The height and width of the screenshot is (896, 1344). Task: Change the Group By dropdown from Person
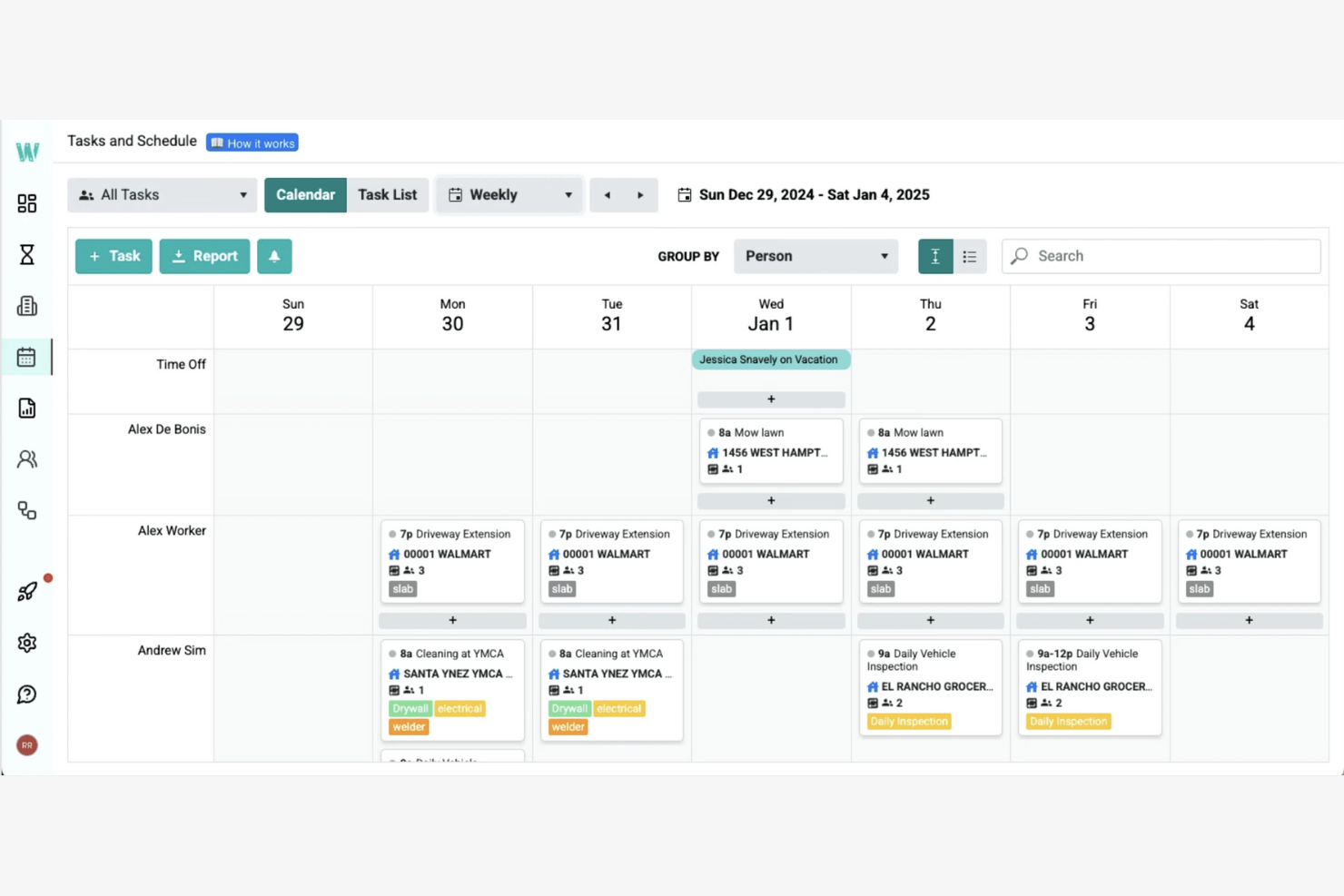click(815, 256)
